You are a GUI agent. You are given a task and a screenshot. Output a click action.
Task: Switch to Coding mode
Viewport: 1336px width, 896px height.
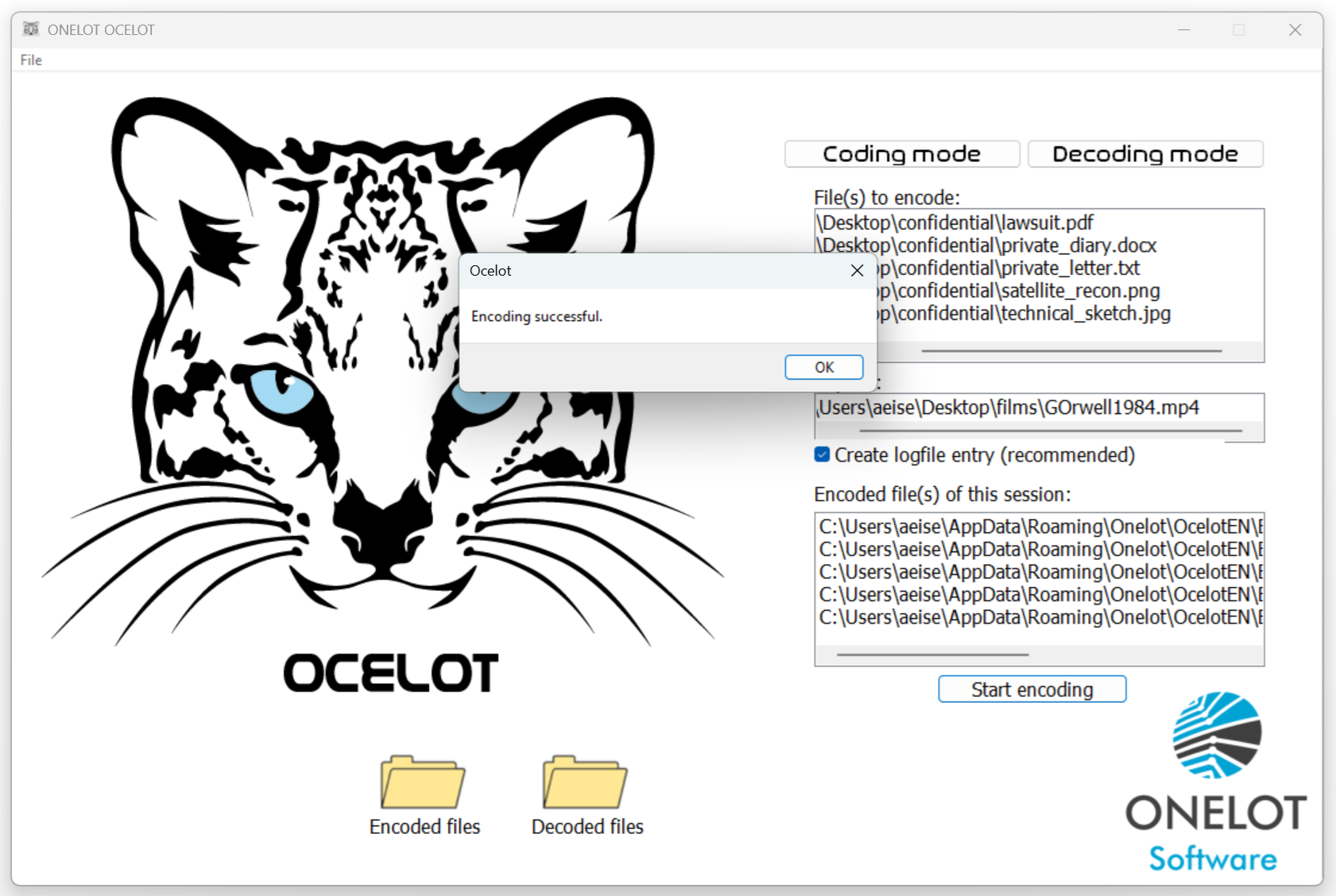(x=901, y=153)
